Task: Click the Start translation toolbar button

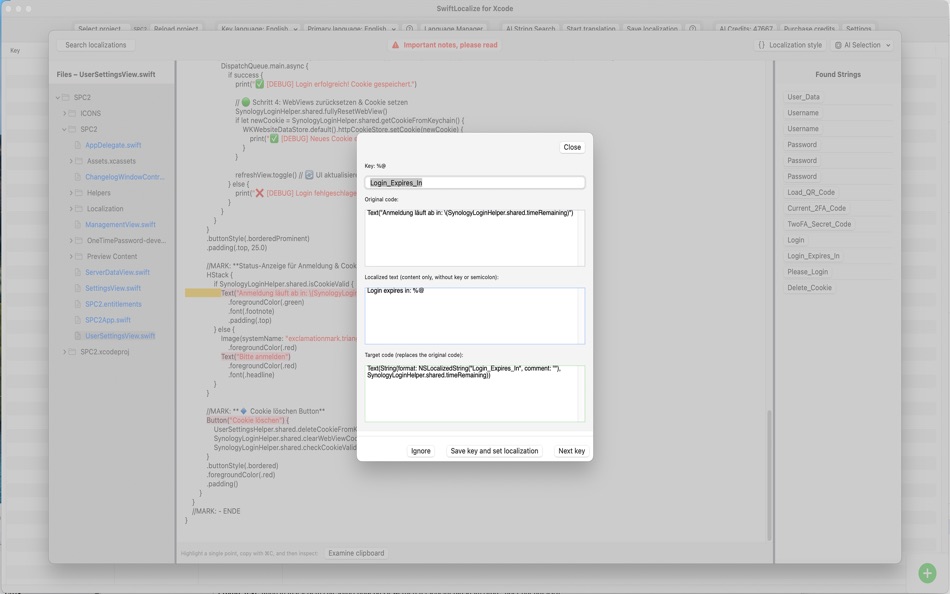Action: [x=590, y=28]
